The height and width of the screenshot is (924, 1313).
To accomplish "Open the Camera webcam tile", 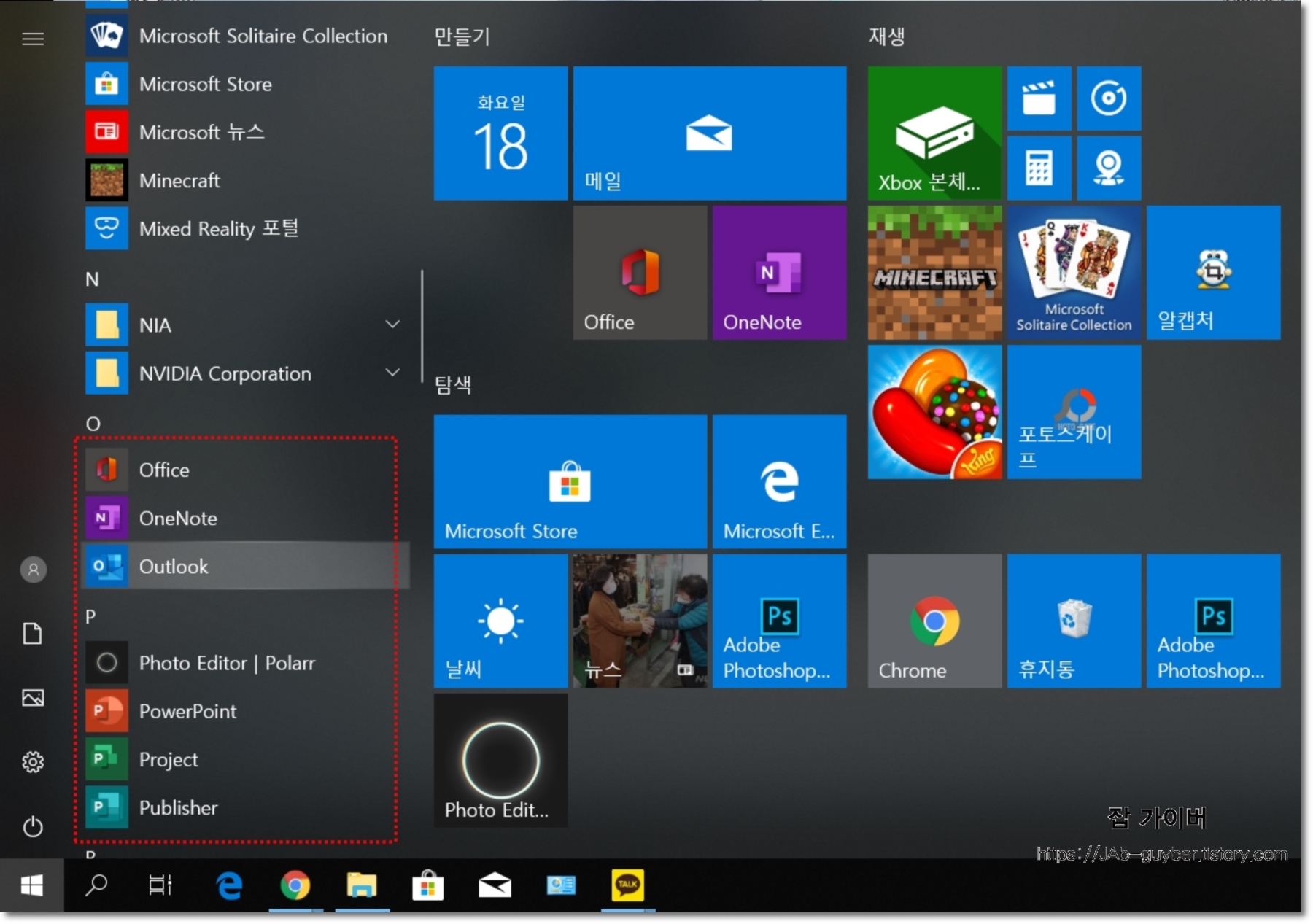I will click(1109, 168).
